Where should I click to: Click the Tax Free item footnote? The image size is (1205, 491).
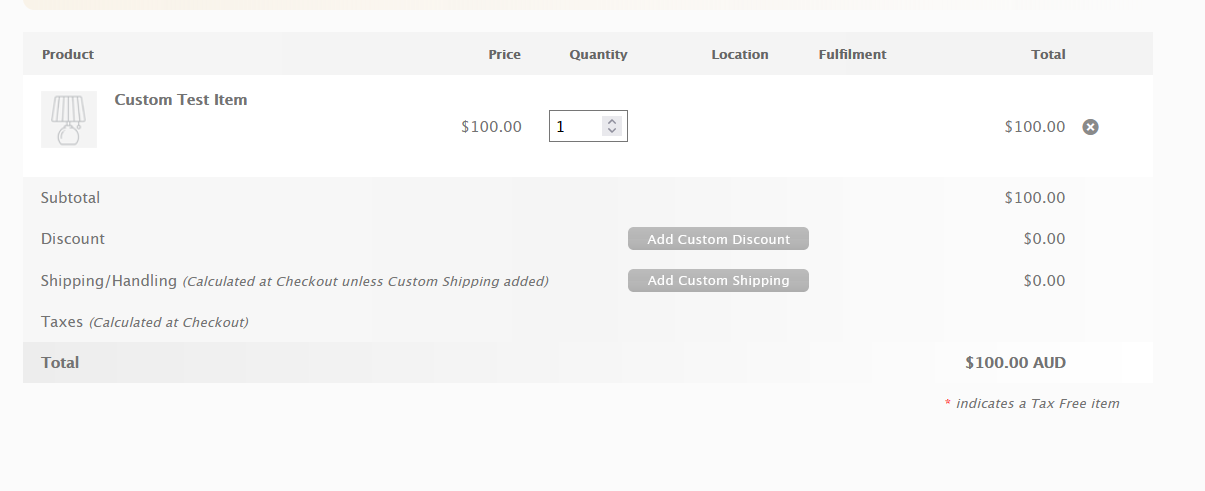[1032, 404]
